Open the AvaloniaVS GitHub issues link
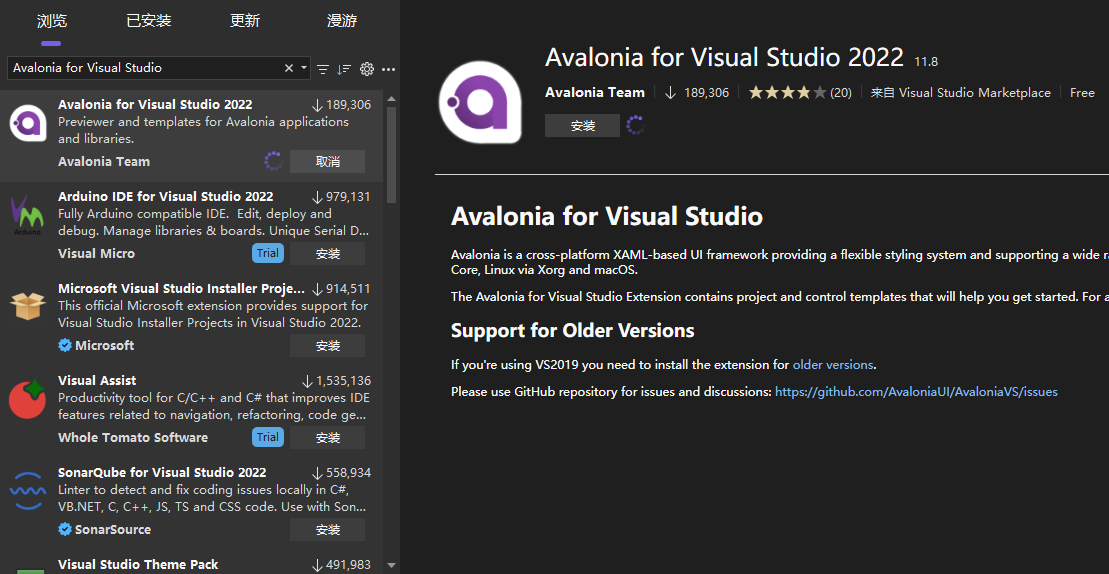The height and width of the screenshot is (574, 1109). click(916, 391)
